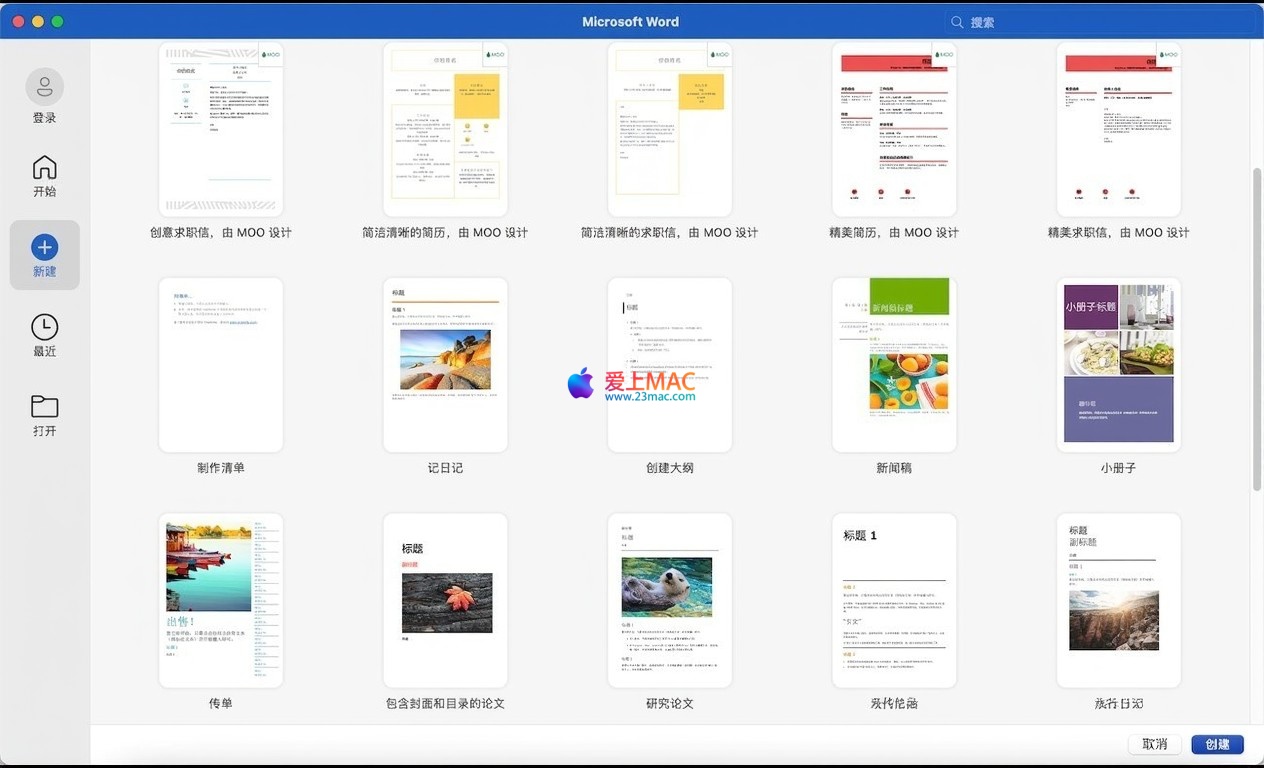Pick the 精美简历 MOO template

(x=894, y=130)
